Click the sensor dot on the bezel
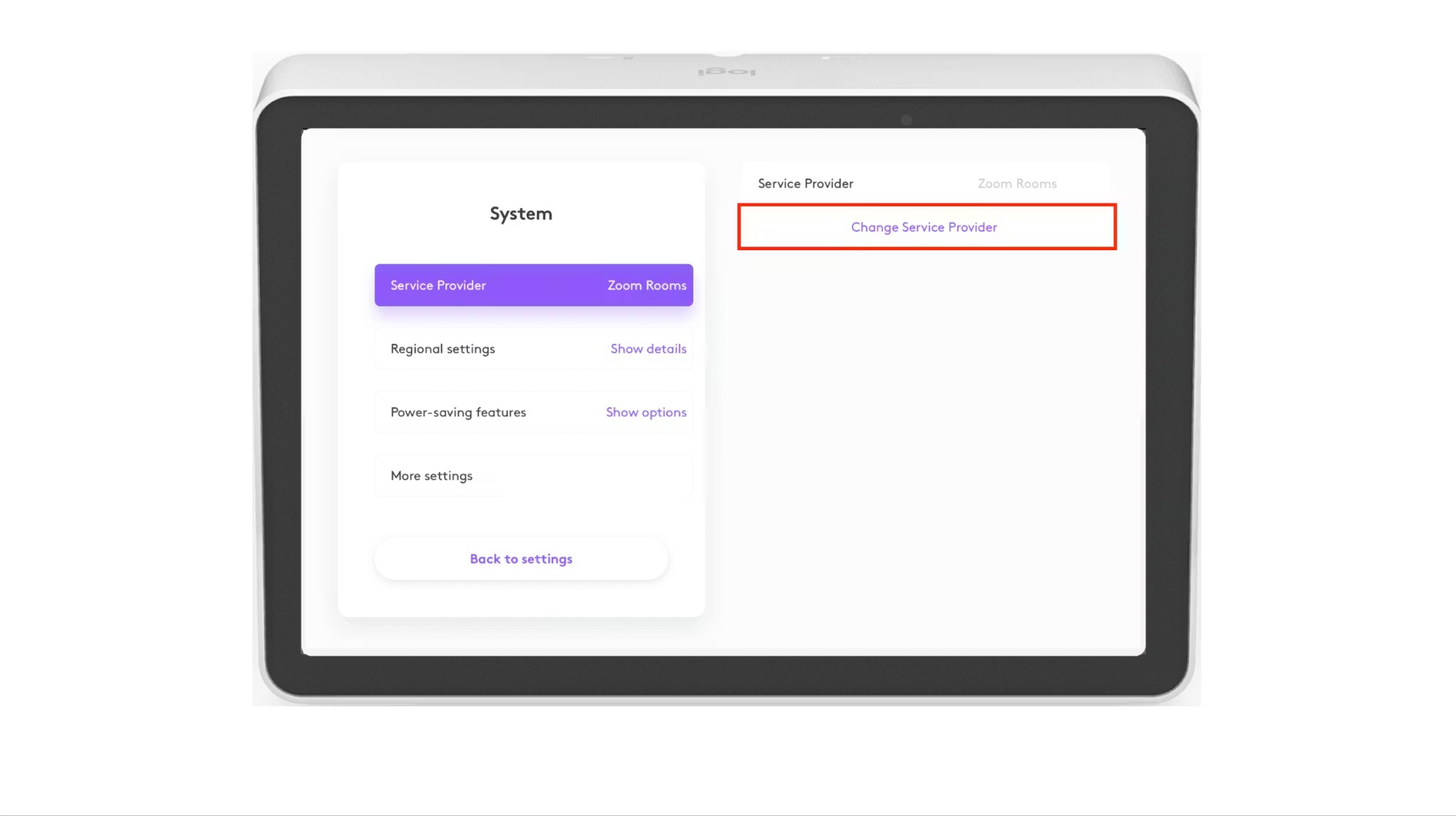This screenshot has height=816, width=1456. [906, 119]
